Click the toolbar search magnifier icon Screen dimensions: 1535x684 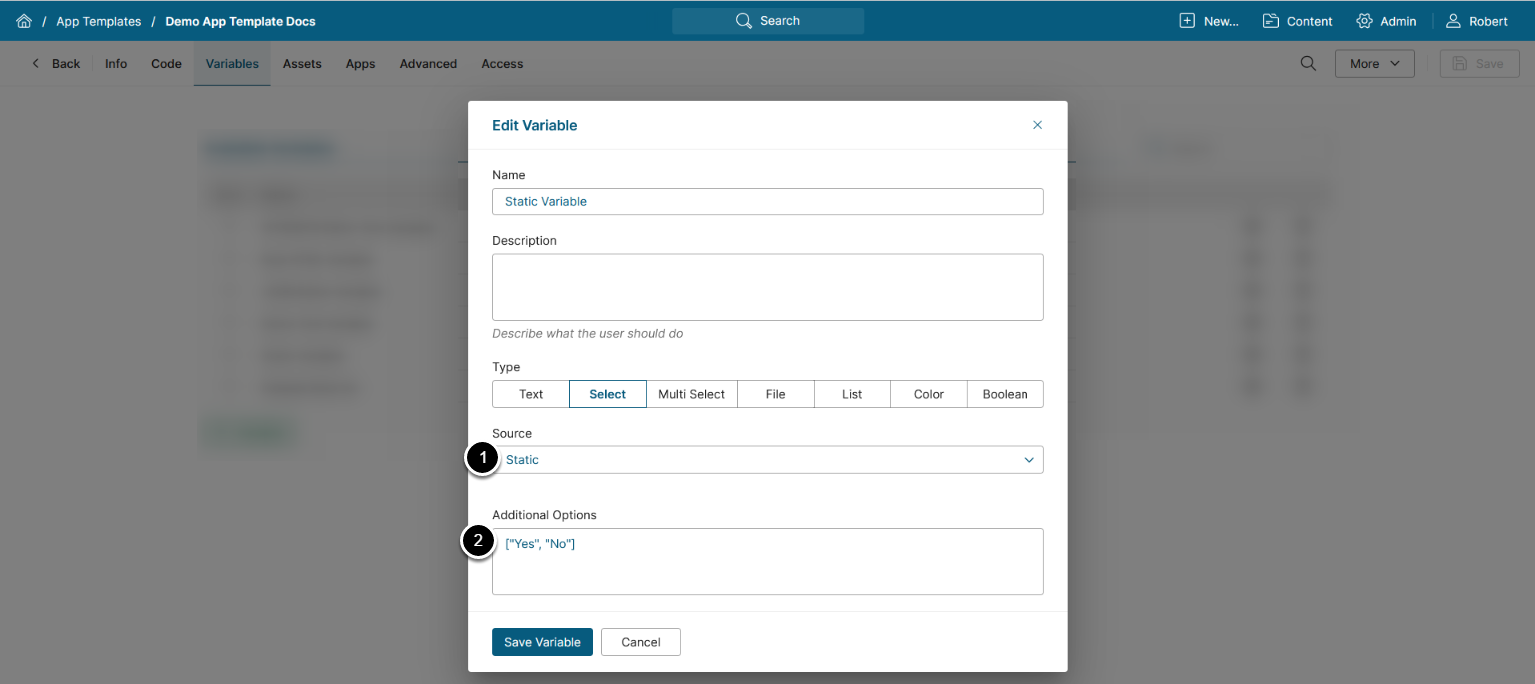(x=1308, y=64)
